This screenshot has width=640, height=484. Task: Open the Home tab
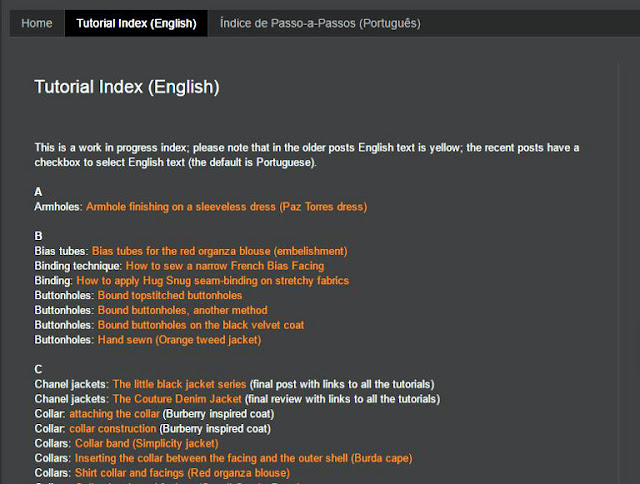37,23
